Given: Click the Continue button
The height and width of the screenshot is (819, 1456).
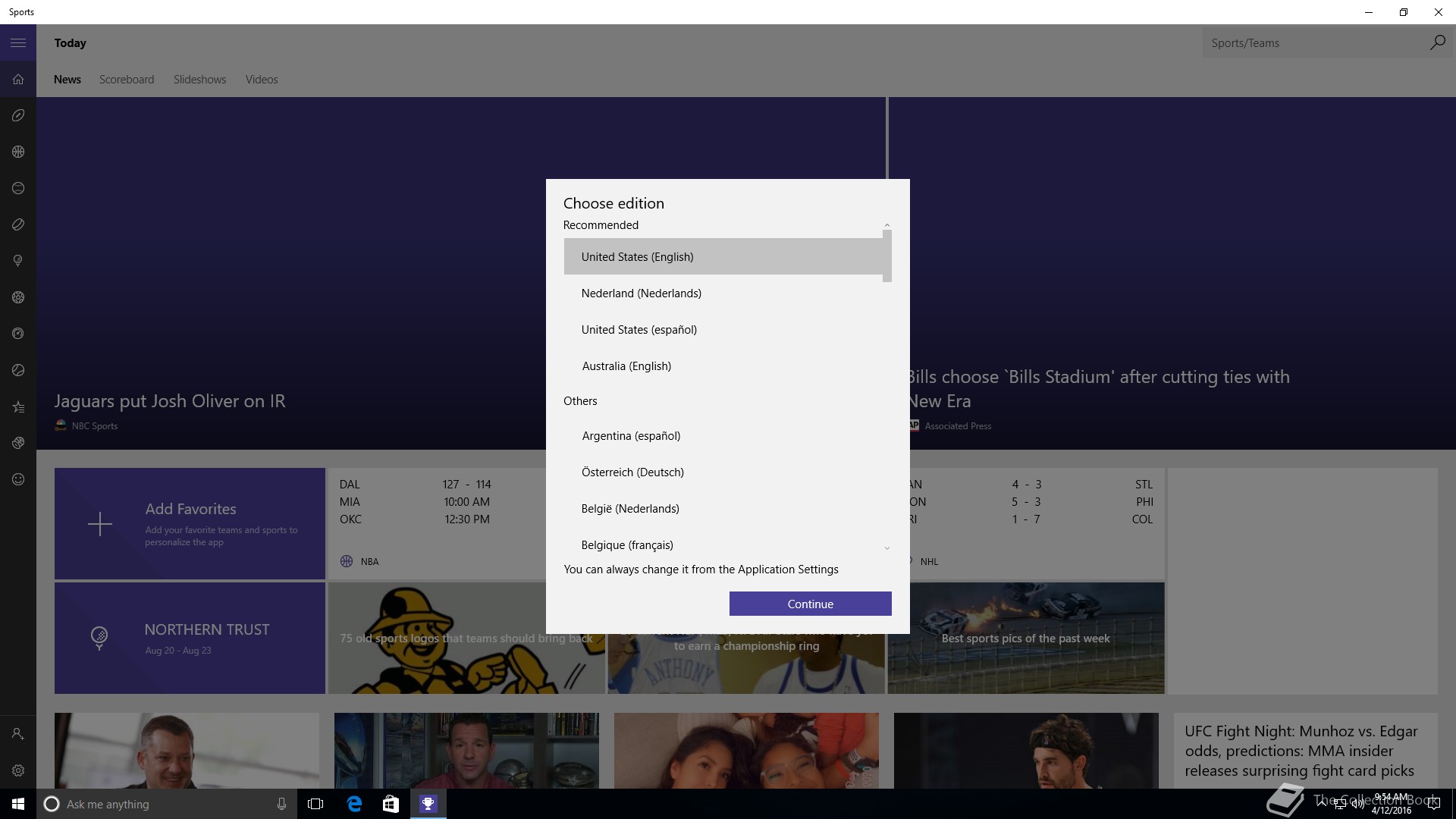Looking at the screenshot, I should point(810,604).
